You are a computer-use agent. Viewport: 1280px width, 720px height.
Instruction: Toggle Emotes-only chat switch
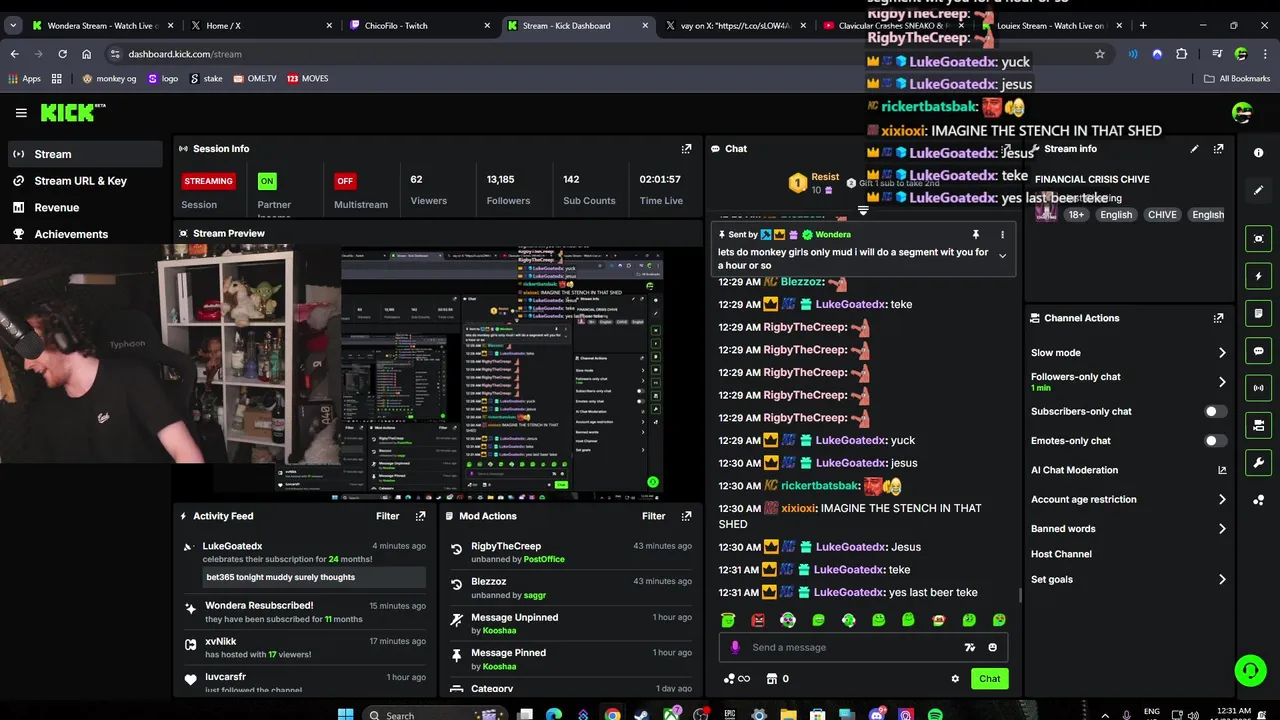[x=1215, y=441]
